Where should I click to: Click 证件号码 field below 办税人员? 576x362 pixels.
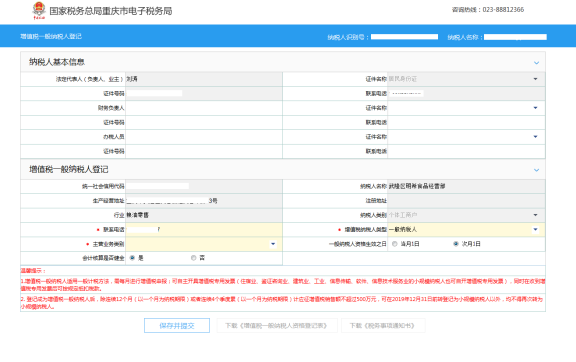[x=204, y=151]
